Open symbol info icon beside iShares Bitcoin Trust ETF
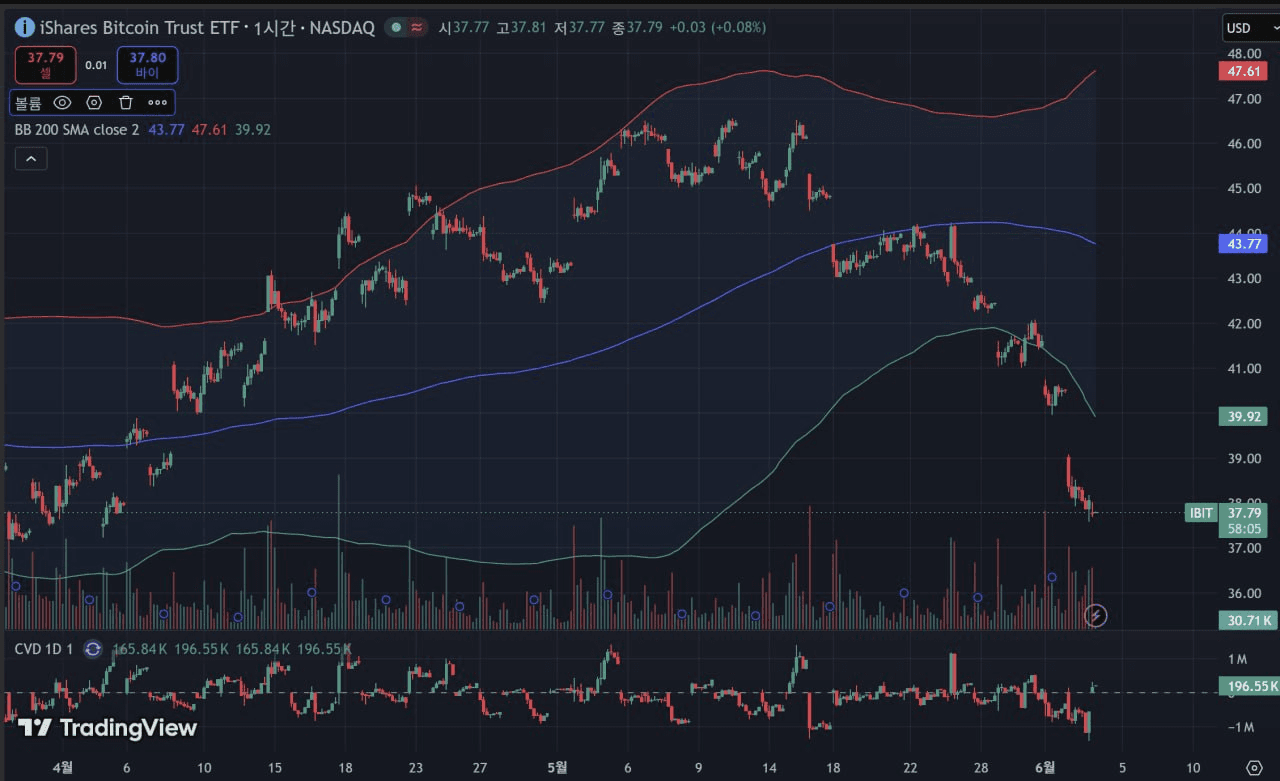The width and height of the screenshot is (1280, 781). click(x=24, y=27)
